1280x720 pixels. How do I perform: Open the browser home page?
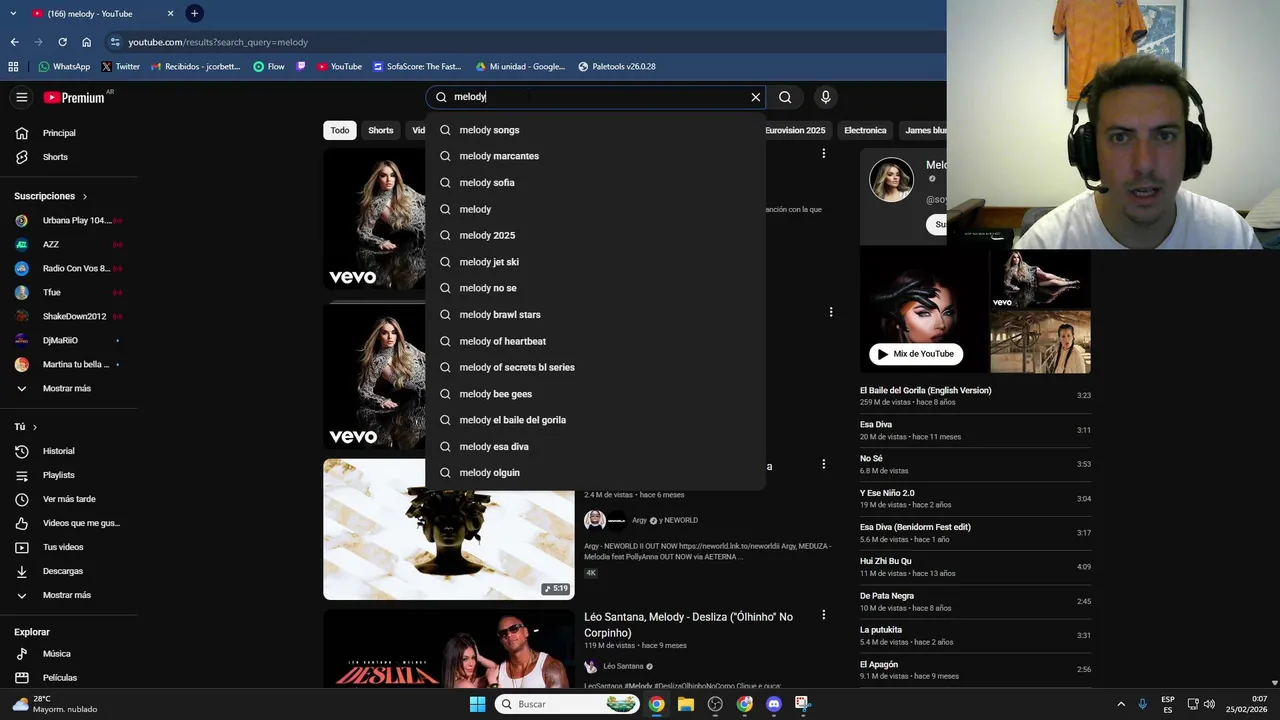tap(86, 42)
